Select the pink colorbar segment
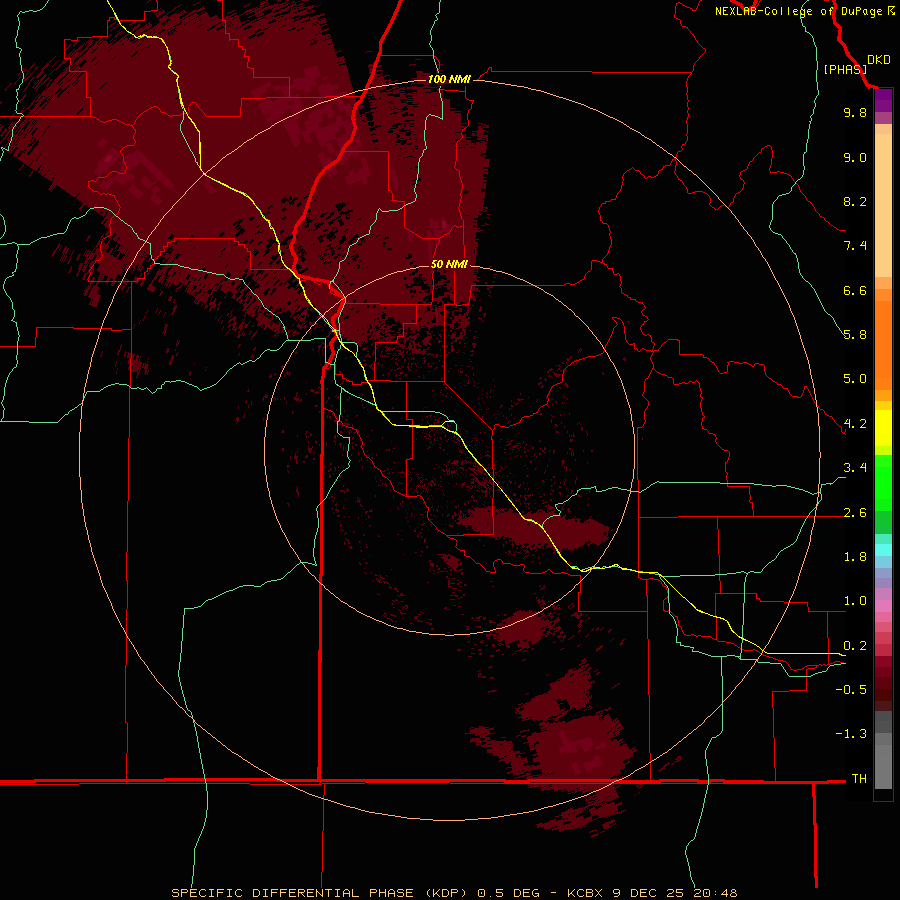Image resolution: width=900 pixels, height=900 pixels. [x=883, y=606]
